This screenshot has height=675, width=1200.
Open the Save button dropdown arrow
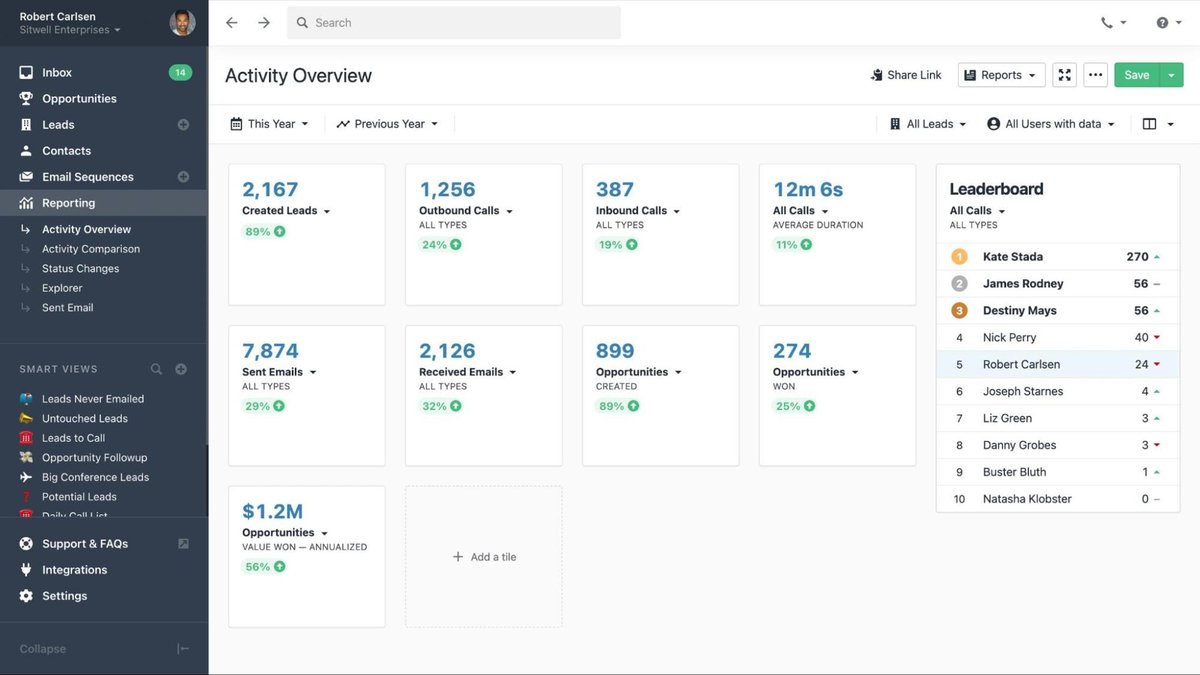[x=1172, y=75]
